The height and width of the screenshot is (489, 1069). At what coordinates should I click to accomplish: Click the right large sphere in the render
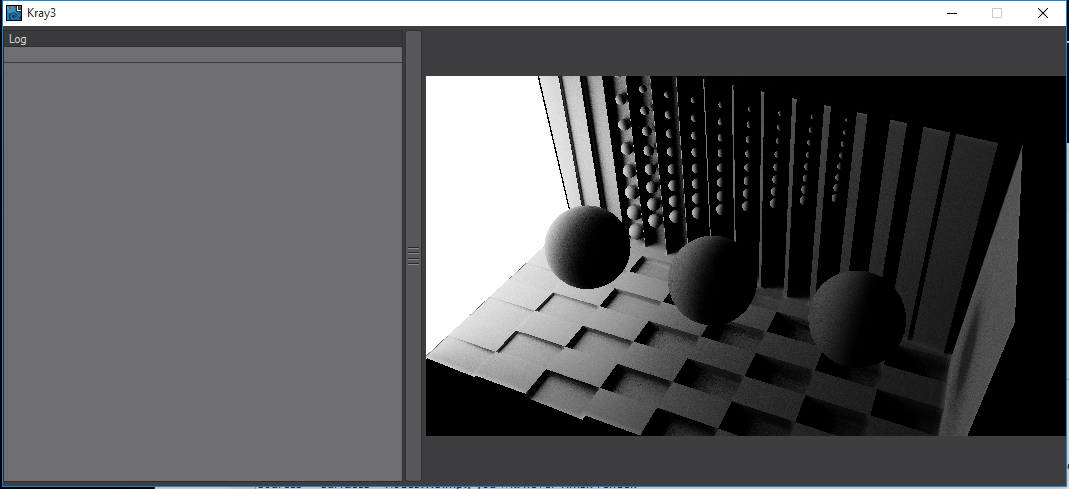coord(857,317)
